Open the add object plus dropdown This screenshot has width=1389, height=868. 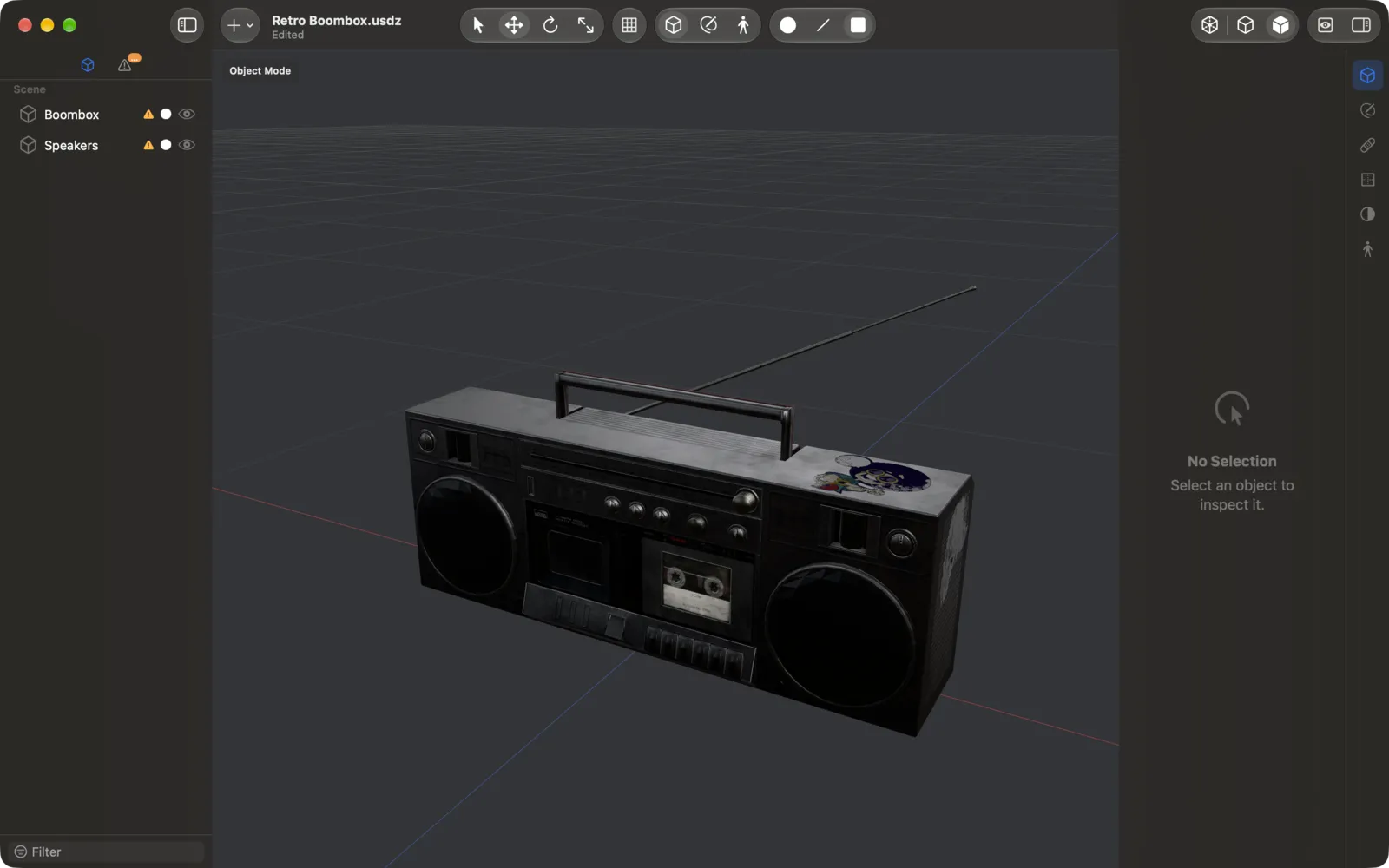point(240,25)
